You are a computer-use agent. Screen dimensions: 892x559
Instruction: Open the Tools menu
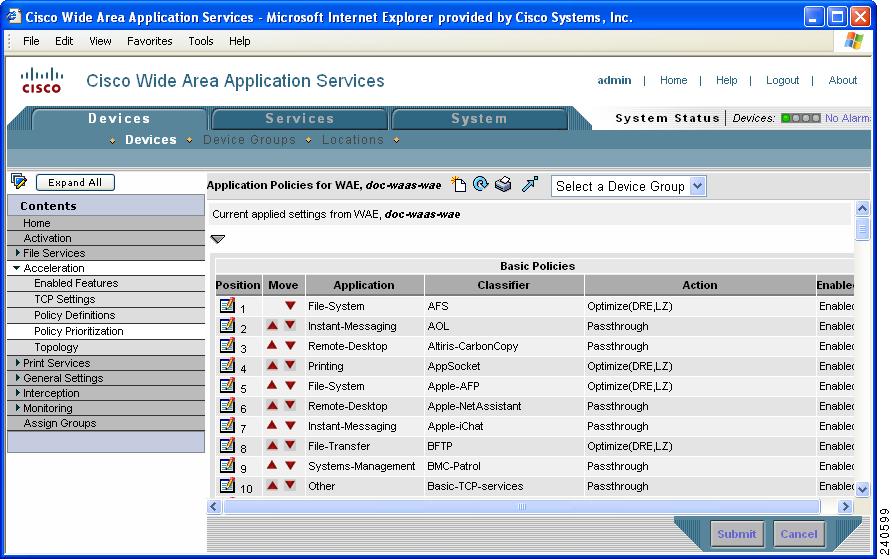point(201,41)
